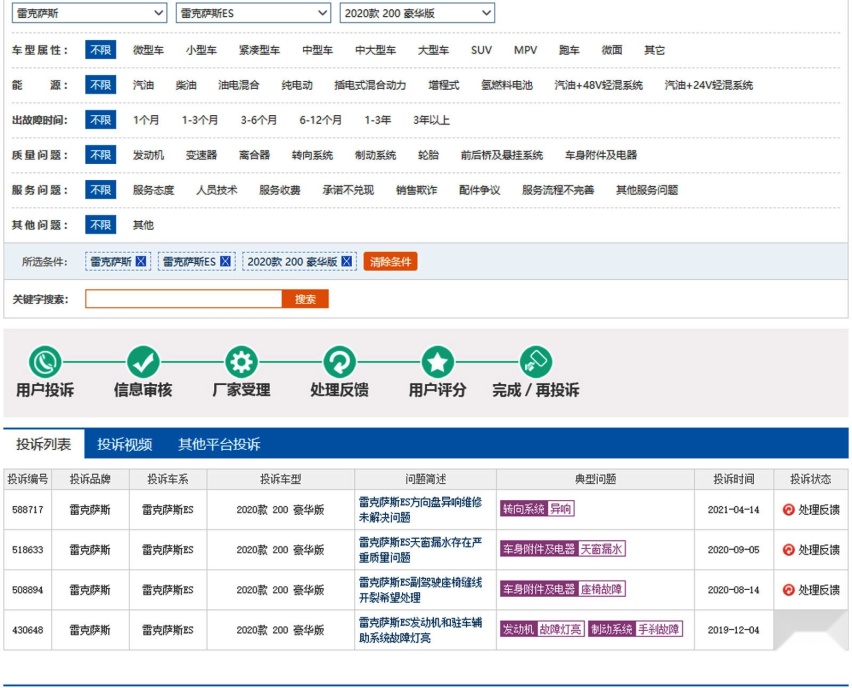This screenshot has width=852, height=688.
Task: Click the 完成/再投诉 stamp icon
Action: [x=536, y=362]
